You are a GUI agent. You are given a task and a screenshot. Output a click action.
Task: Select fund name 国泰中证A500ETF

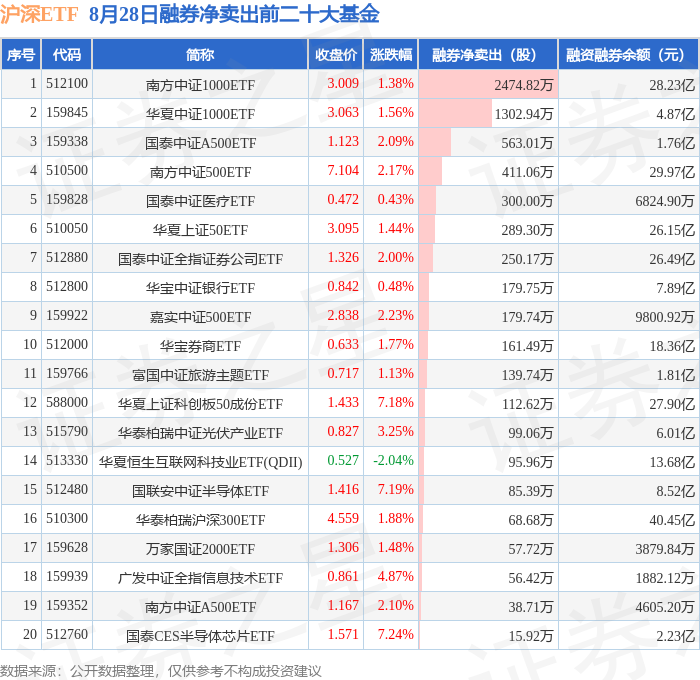coord(200,143)
